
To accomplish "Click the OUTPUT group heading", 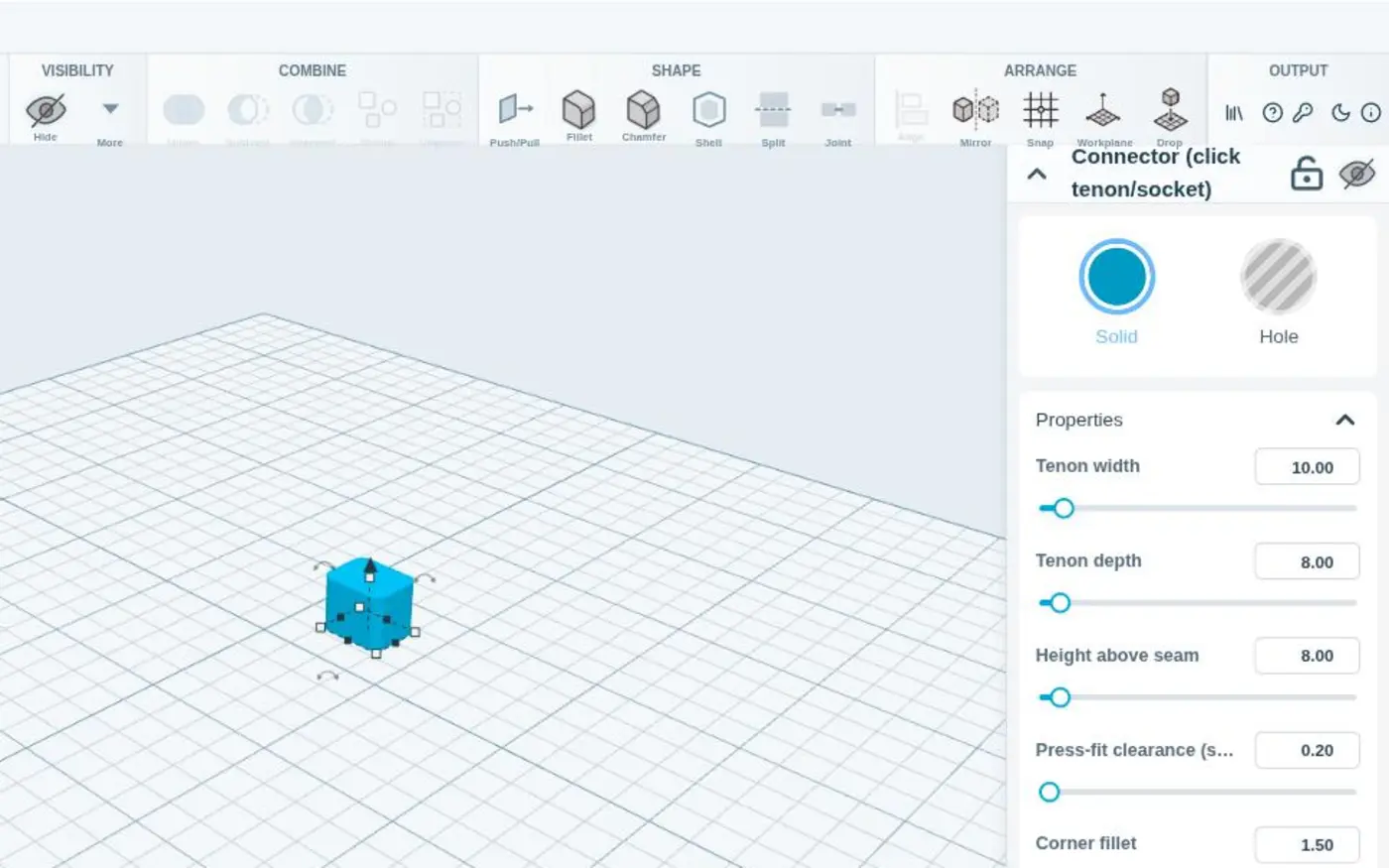I will (1298, 70).
